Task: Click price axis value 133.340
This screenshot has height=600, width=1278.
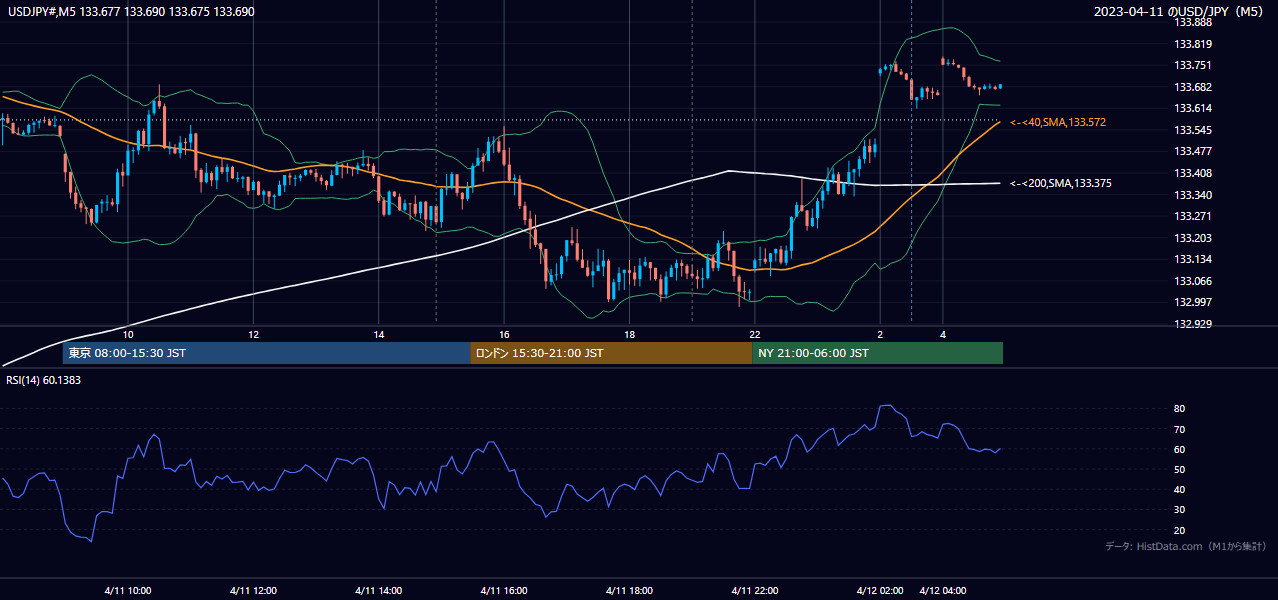Action: point(1193,195)
